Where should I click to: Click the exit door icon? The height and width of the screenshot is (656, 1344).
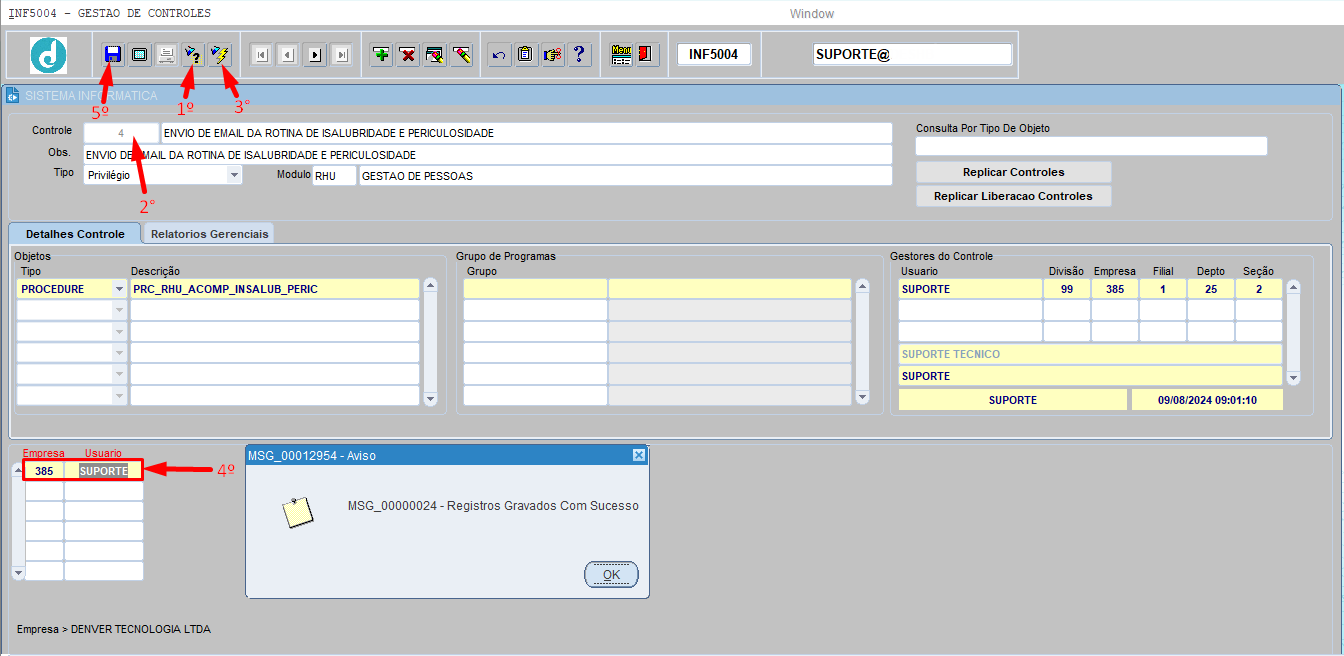tap(646, 54)
